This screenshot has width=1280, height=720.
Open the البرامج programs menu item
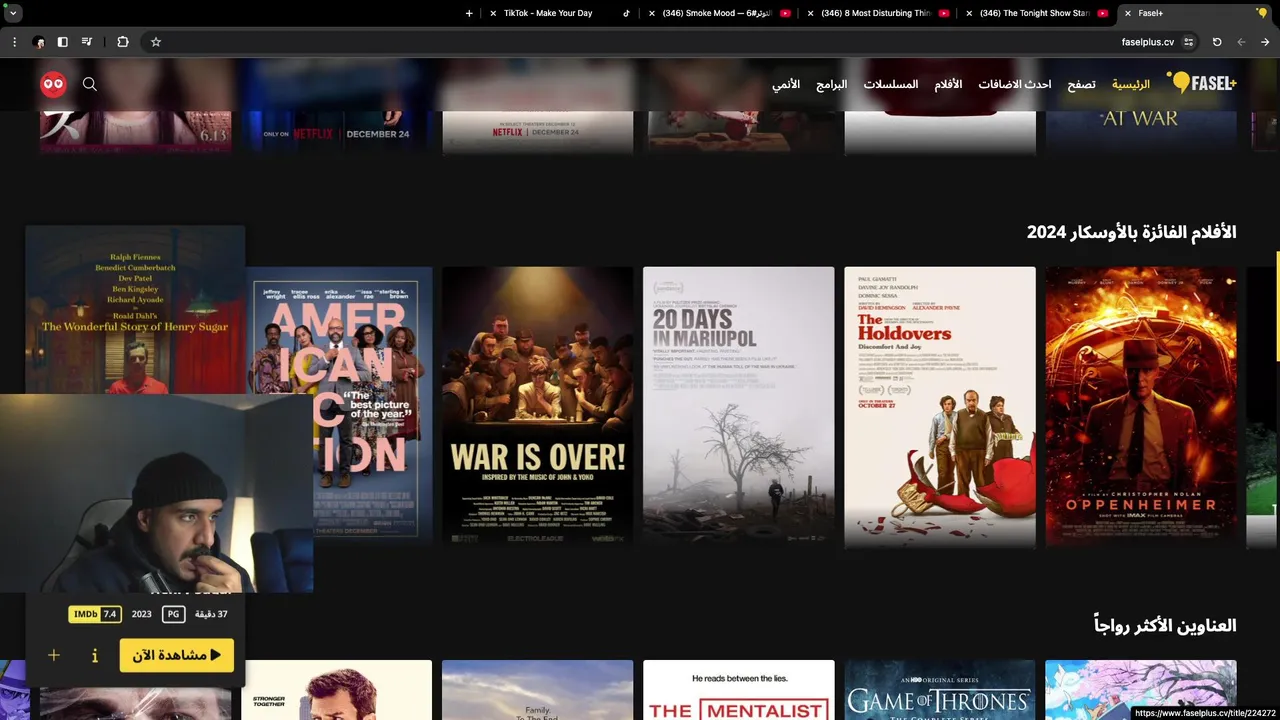tap(831, 84)
